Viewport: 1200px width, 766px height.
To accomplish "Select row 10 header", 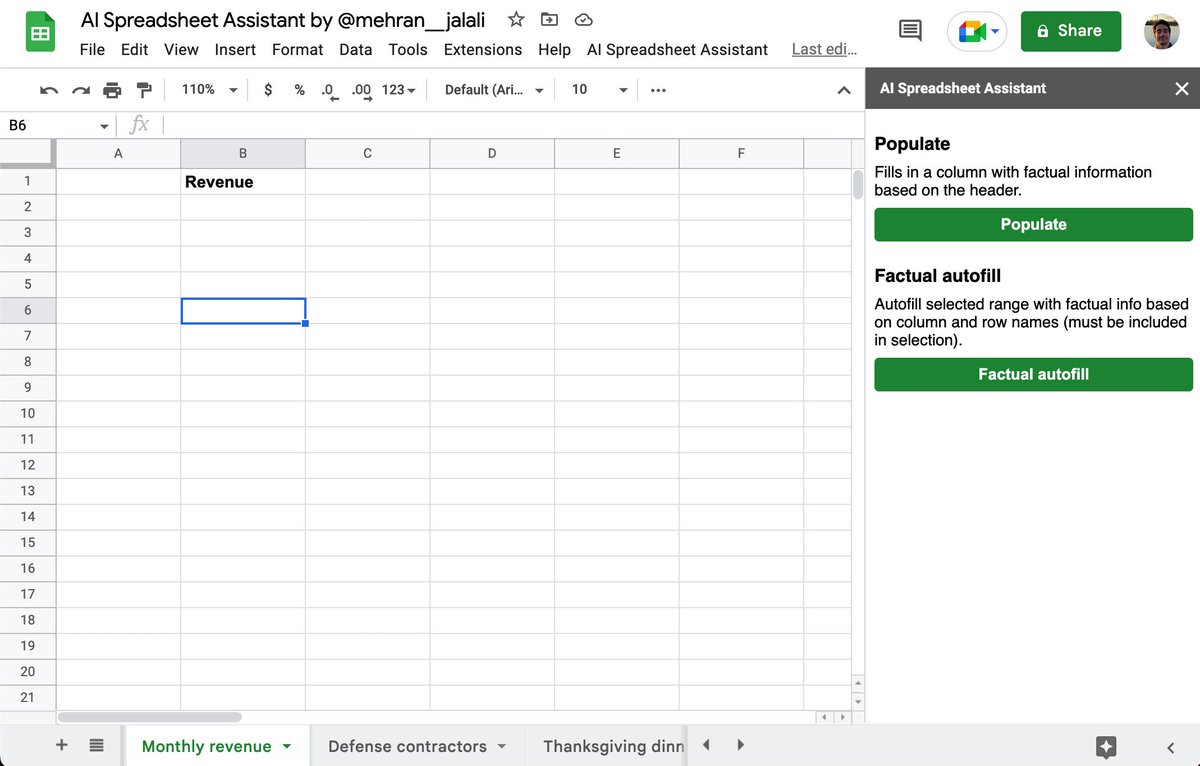I will [x=28, y=413].
